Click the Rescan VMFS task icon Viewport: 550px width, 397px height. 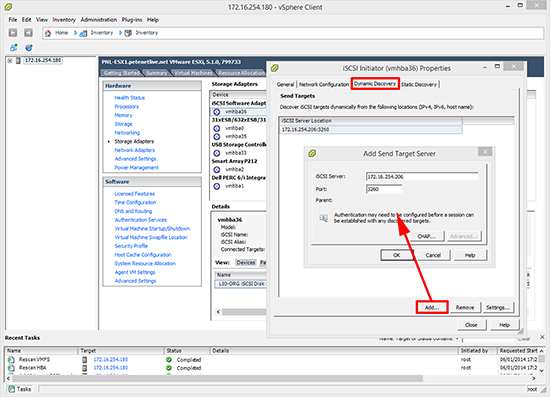(x=11, y=359)
